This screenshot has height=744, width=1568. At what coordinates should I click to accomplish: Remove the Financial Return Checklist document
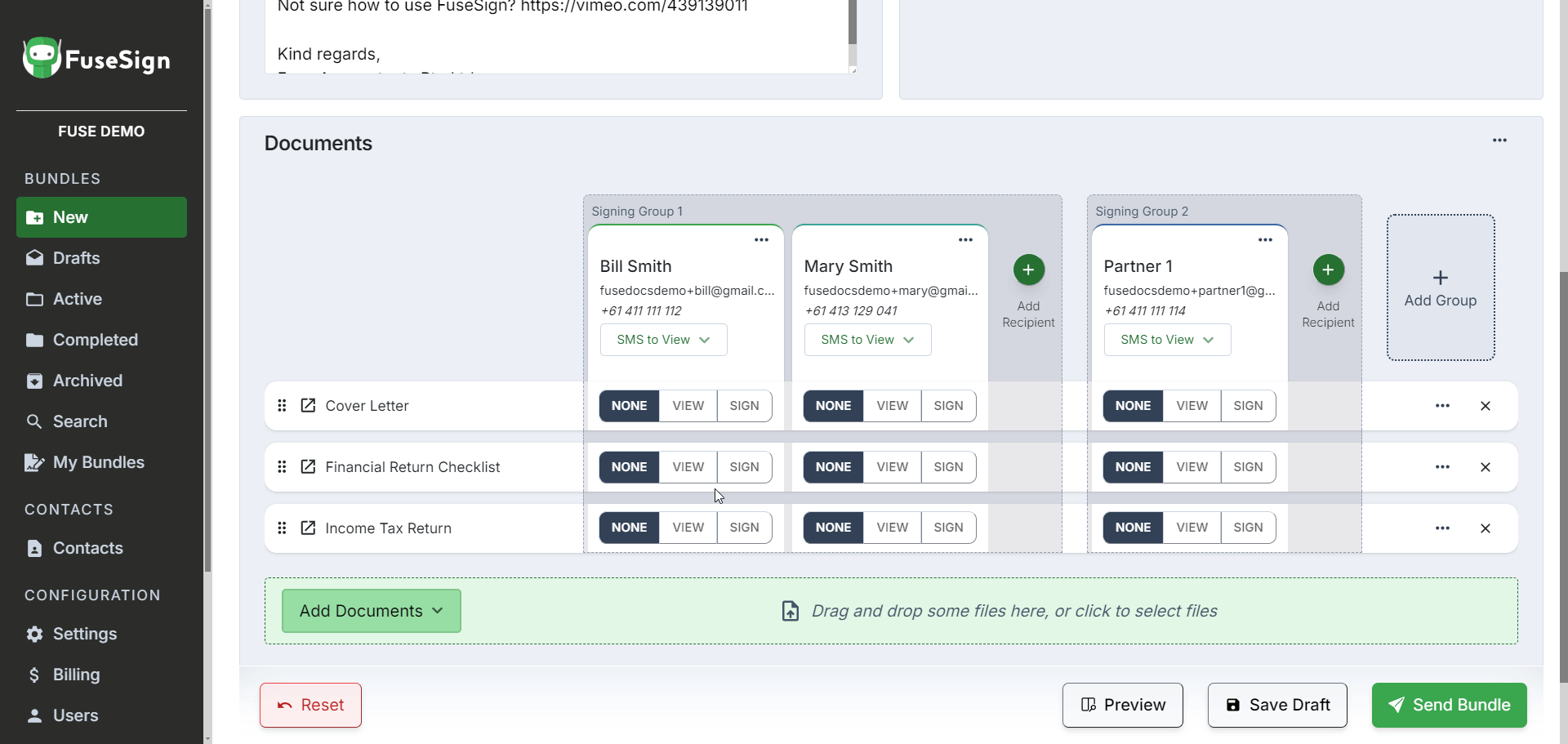pyautogui.click(x=1485, y=467)
